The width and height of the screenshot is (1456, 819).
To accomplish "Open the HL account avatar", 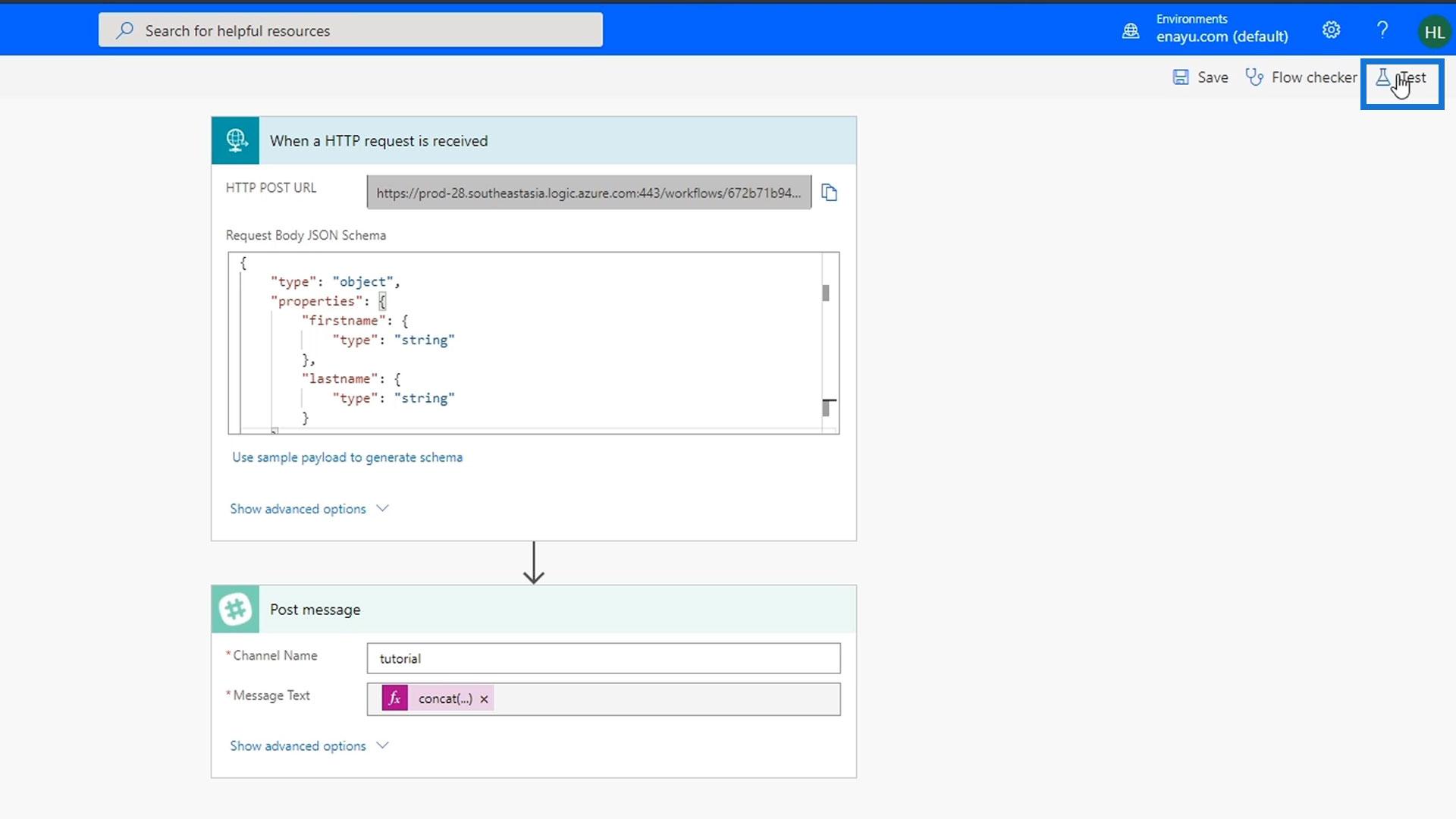I will point(1433,32).
